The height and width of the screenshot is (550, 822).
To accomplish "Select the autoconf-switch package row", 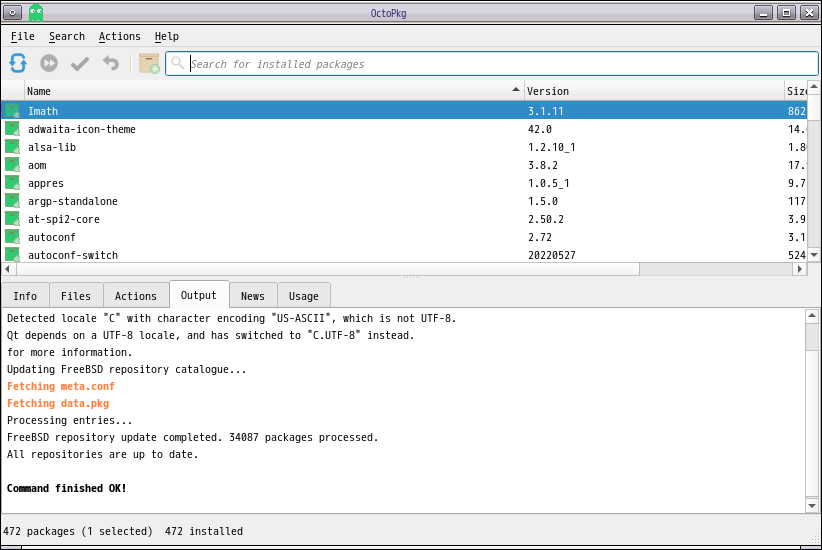I will (x=404, y=255).
